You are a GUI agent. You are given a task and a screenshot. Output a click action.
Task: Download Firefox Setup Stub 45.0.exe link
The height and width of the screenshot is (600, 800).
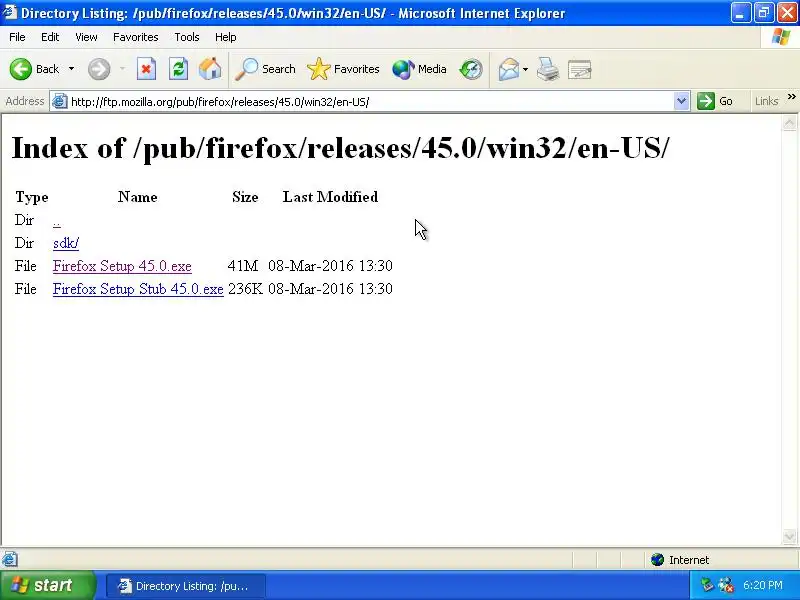point(138,289)
